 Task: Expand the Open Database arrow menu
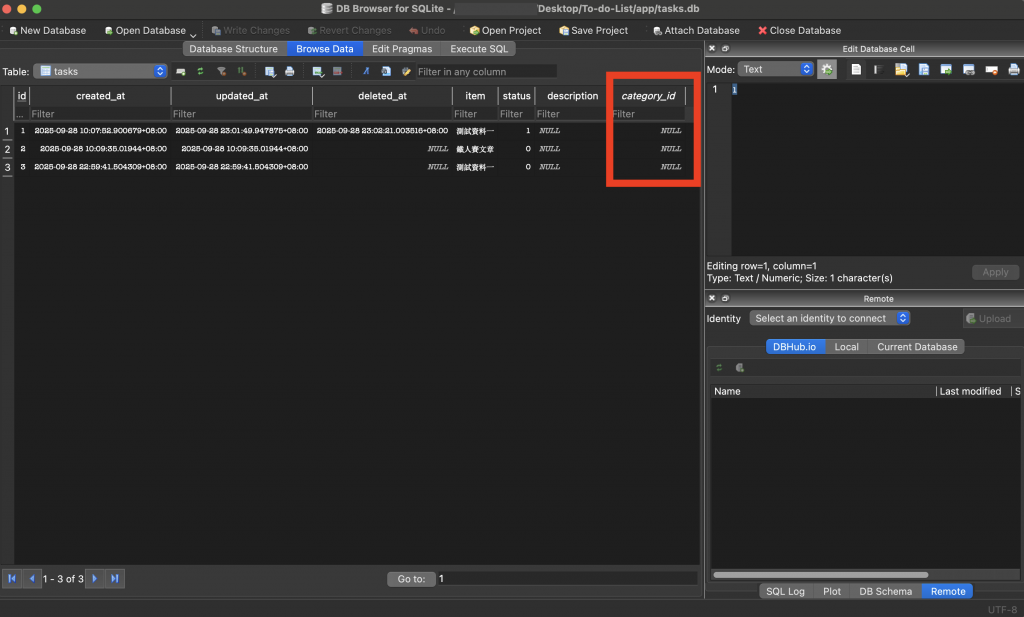(193, 34)
